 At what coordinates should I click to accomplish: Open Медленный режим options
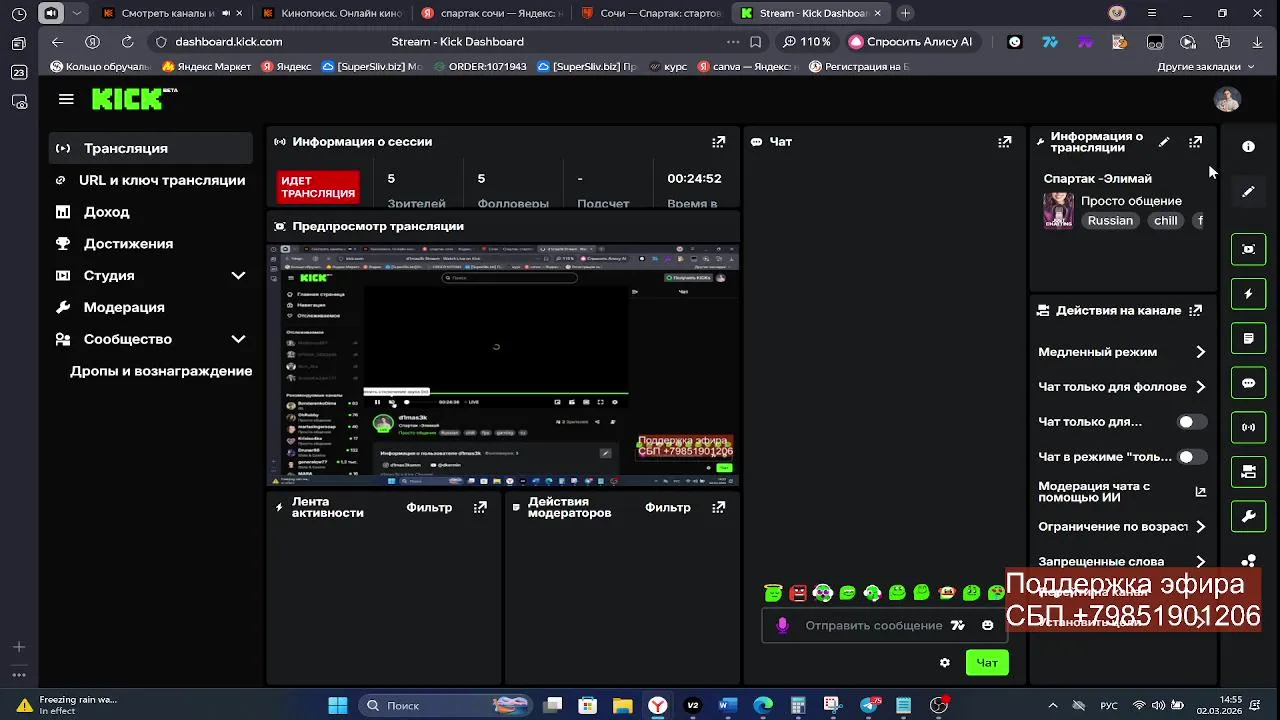click(x=1122, y=352)
